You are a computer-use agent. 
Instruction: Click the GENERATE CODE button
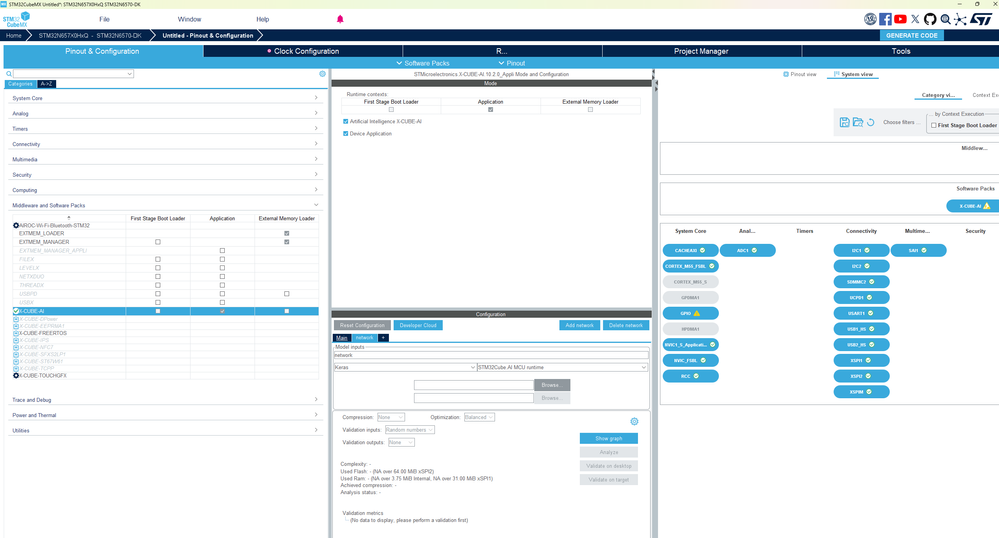912,36
